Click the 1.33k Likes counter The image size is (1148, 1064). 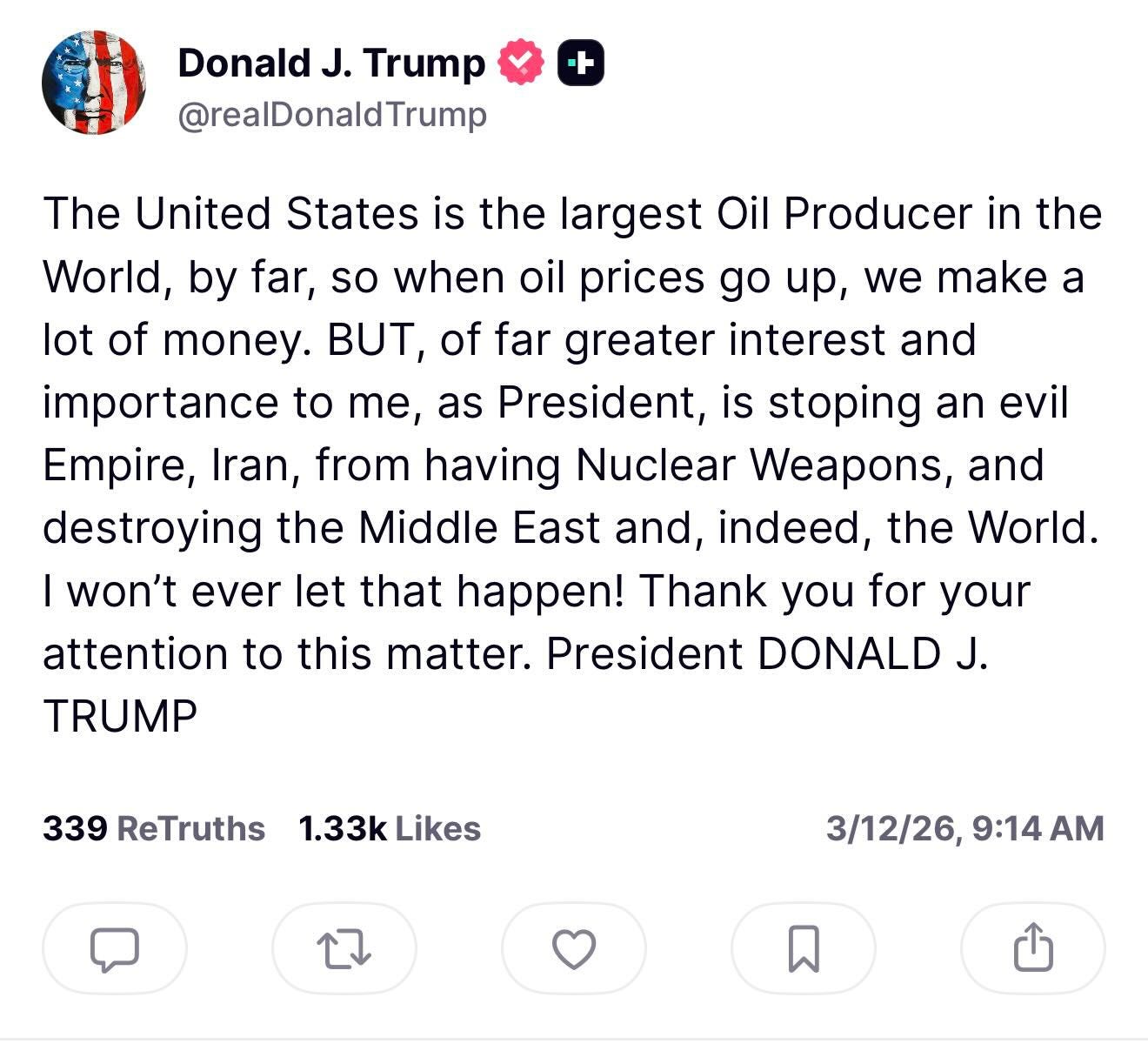coord(390,829)
